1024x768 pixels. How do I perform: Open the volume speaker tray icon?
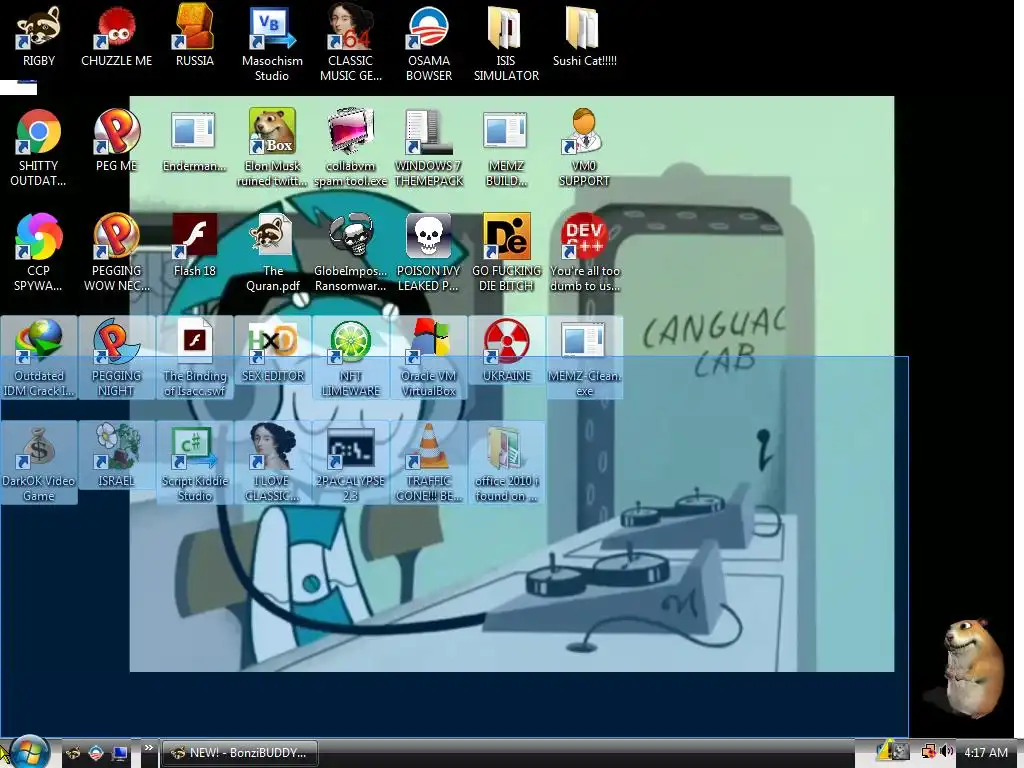947,752
